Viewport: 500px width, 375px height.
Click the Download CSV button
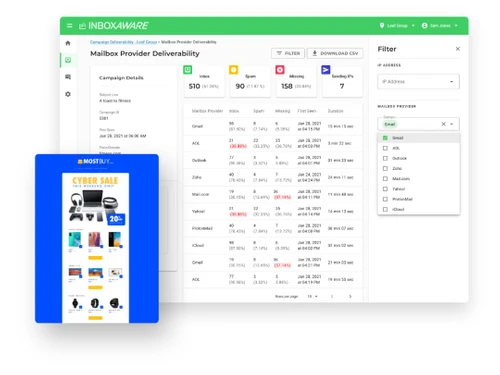tap(335, 53)
